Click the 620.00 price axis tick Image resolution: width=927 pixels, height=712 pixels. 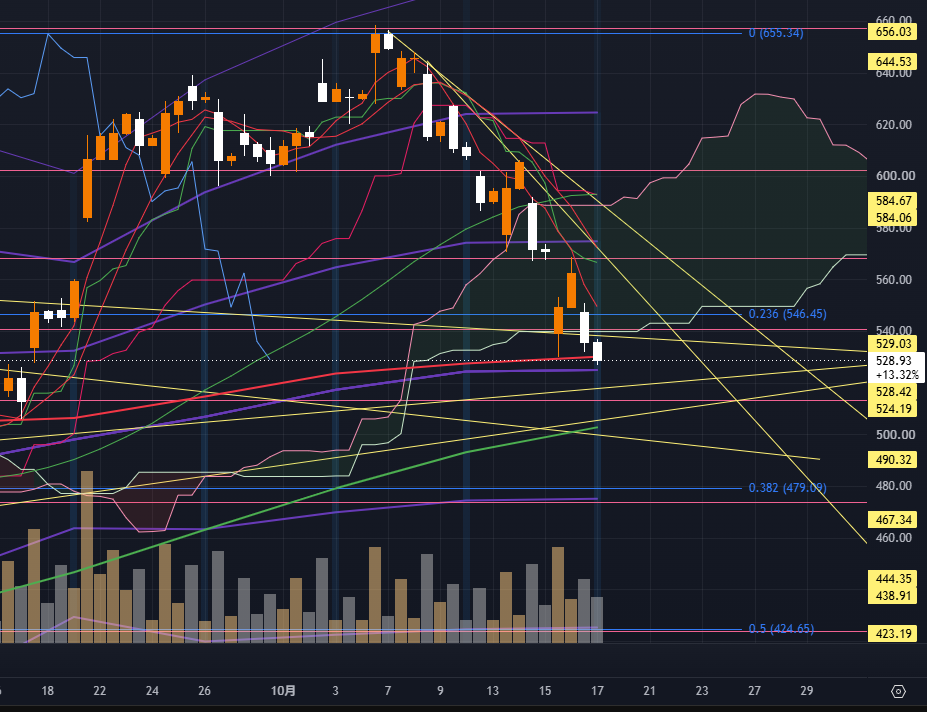[x=893, y=125]
